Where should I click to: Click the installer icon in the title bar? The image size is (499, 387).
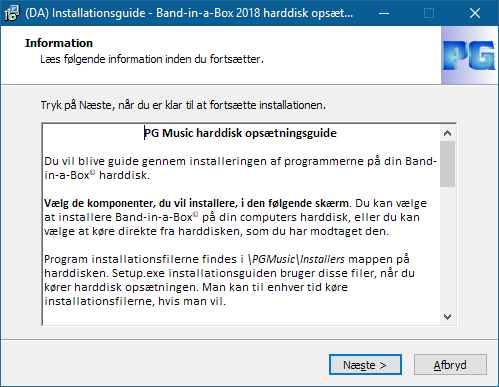pyautogui.click(x=12, y=13)
